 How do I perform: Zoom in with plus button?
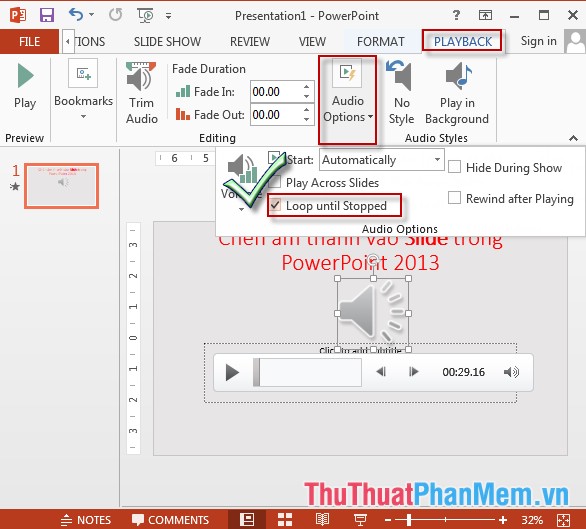(x=503, y=520)
